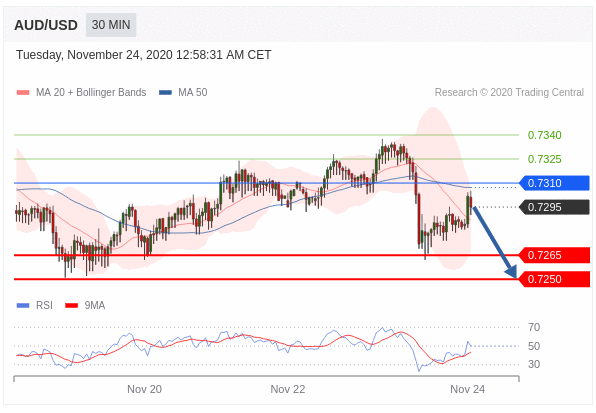Viewport: 596px width, 413px height.
Task: Click the Nov 20 date axis label
Action: pos(144,389)
